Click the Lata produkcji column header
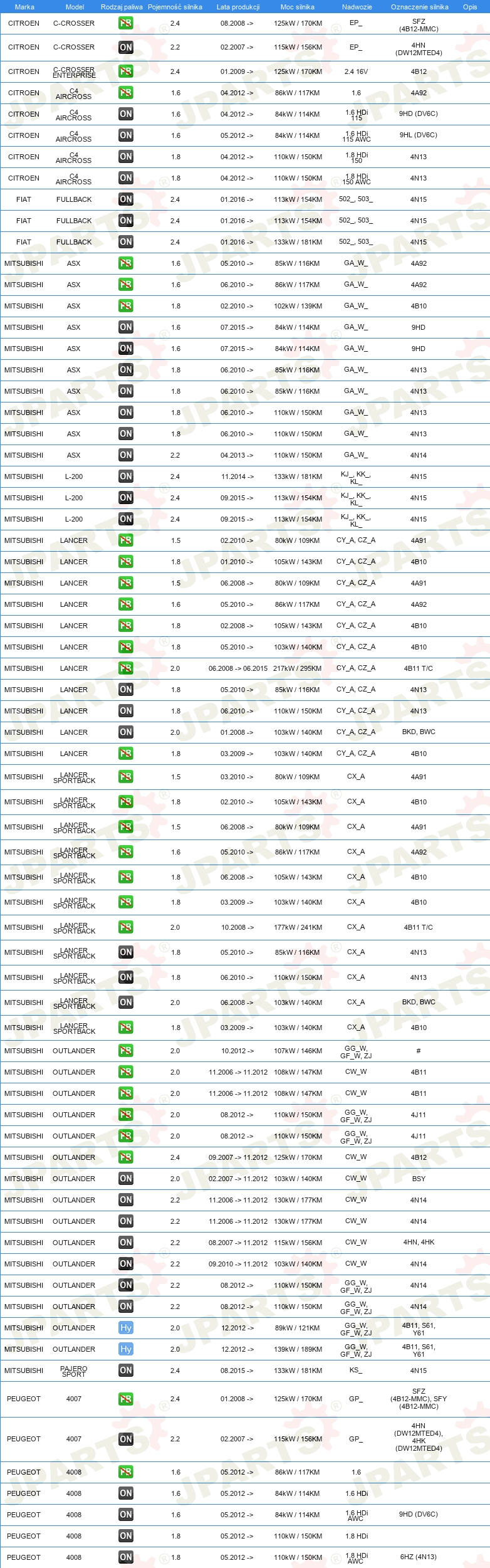Image resolution: width=490 pixels, height=1568 pixels. coord(238,7)
